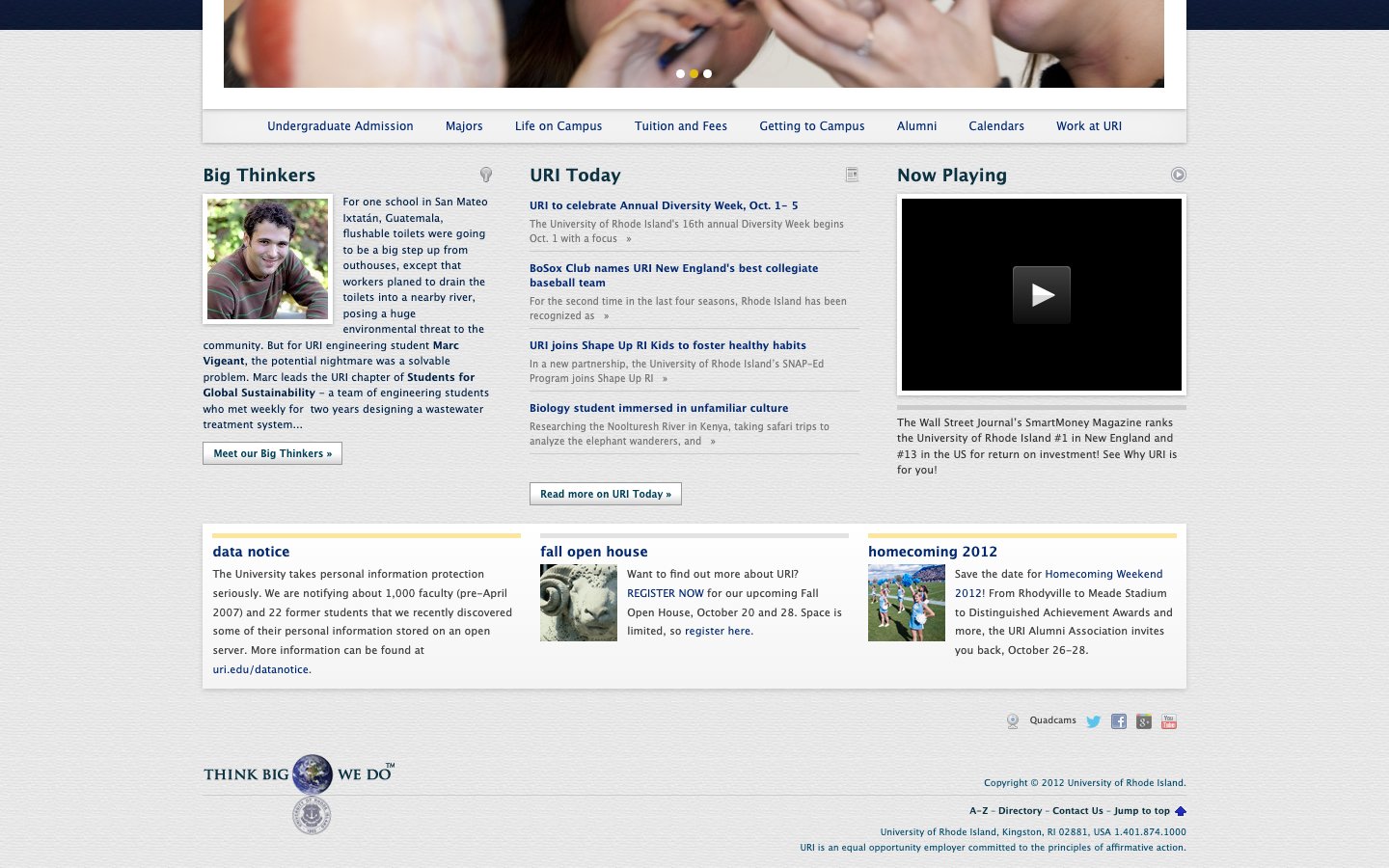Open URI's YouTube channel

[1169, 721]
